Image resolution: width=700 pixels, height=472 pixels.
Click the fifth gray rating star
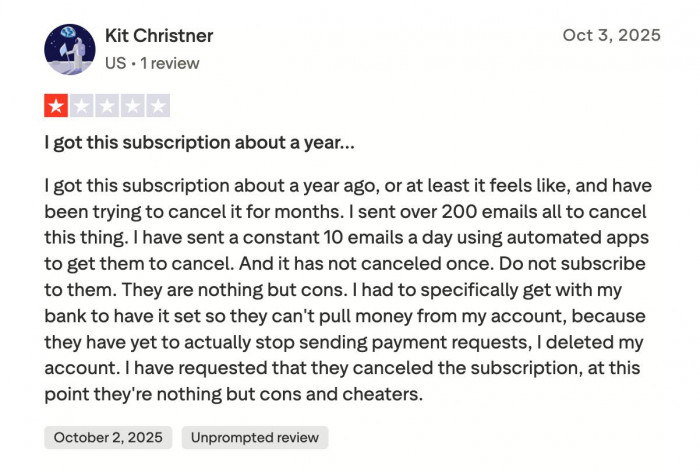point(157,105)
